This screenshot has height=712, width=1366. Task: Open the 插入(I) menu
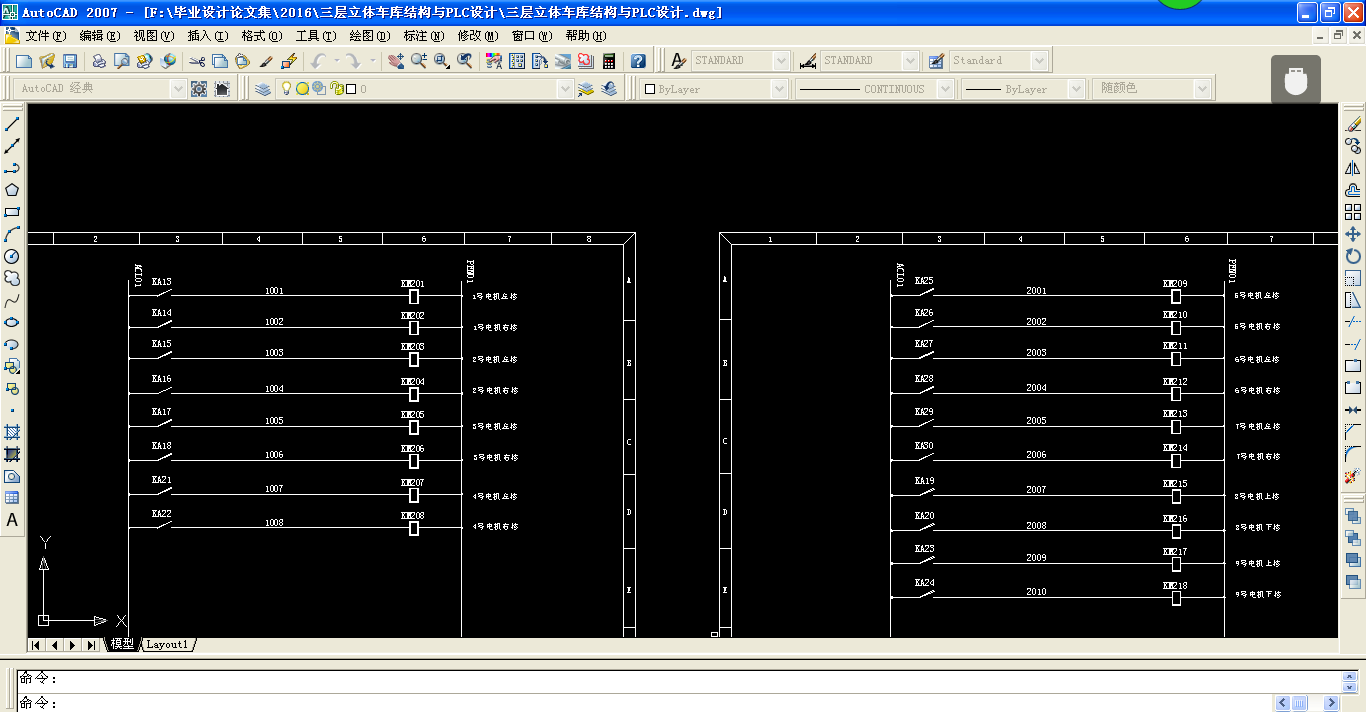pos(208,35)
